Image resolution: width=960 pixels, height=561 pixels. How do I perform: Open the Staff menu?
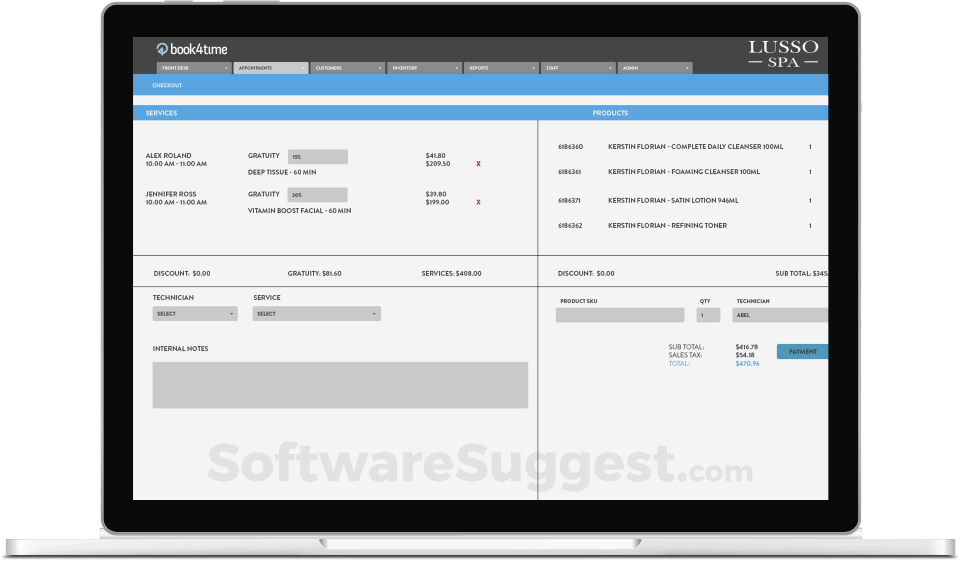pos(578,69)
